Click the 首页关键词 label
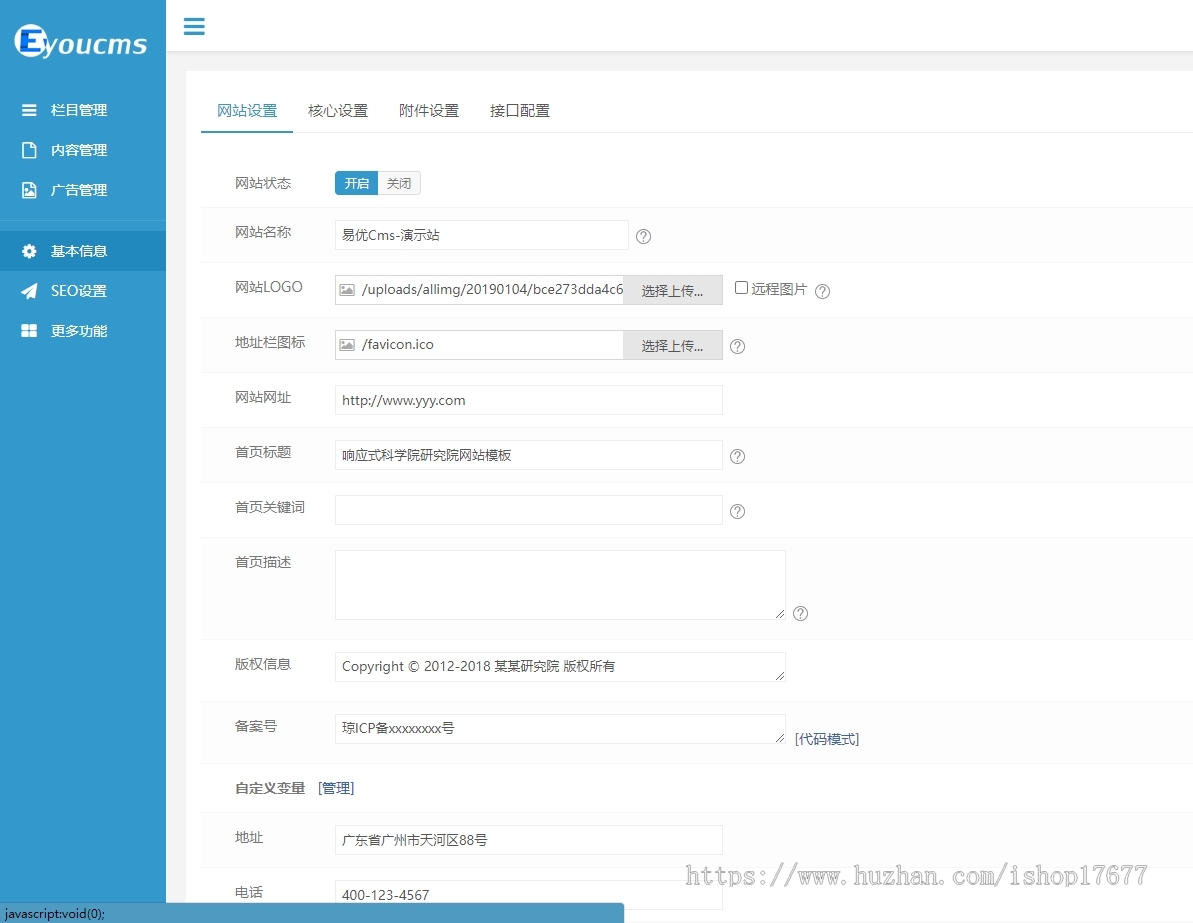 (270, 508)
